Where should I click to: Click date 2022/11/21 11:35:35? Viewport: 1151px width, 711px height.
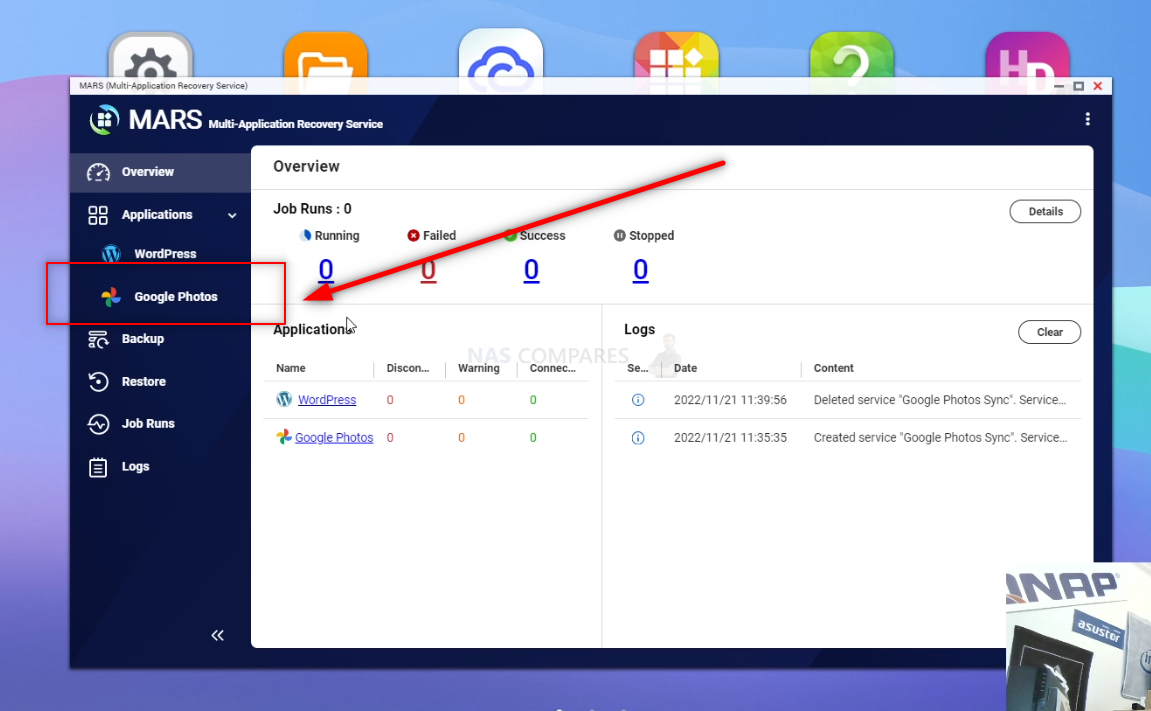click(730, 437)
